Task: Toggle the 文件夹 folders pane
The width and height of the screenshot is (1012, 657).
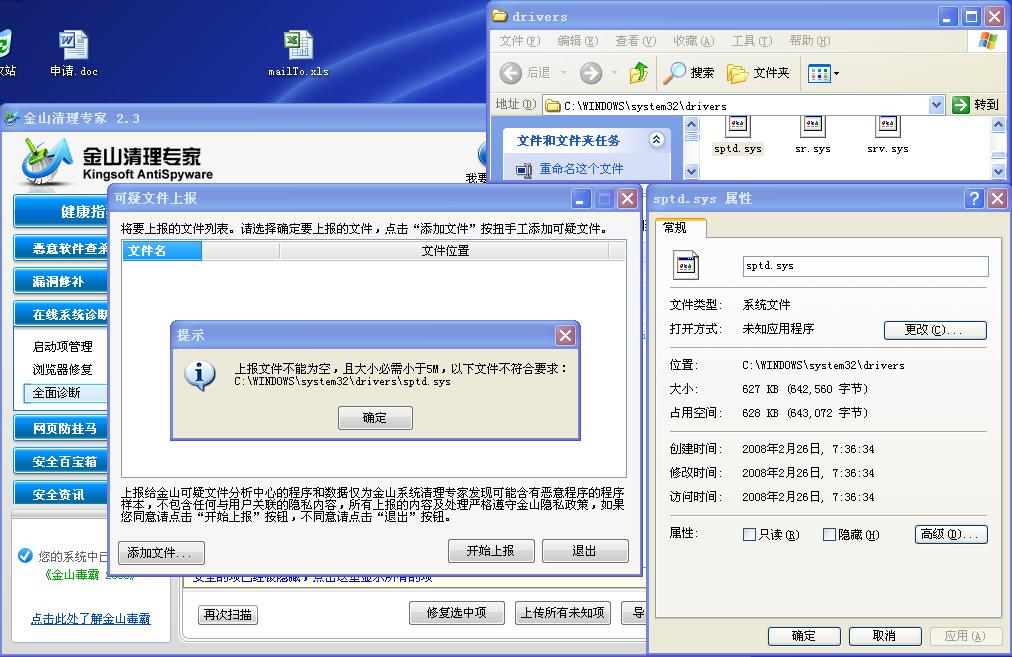Action: point(758,73)
